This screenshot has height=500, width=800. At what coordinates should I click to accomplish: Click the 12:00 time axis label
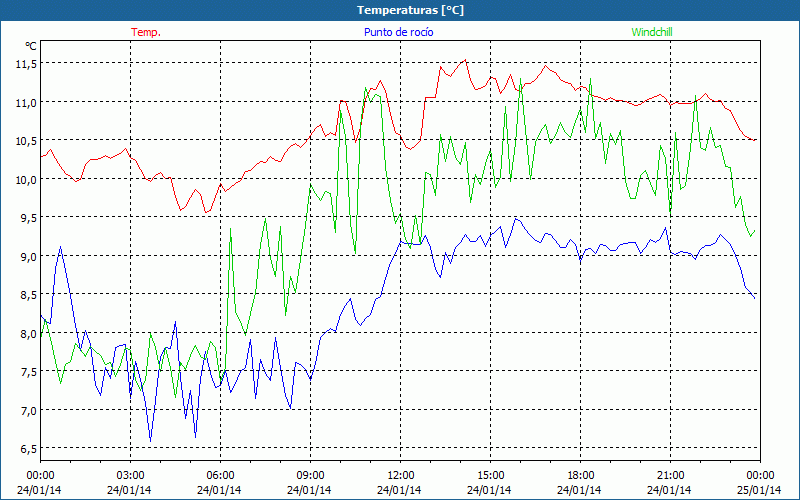401,476
